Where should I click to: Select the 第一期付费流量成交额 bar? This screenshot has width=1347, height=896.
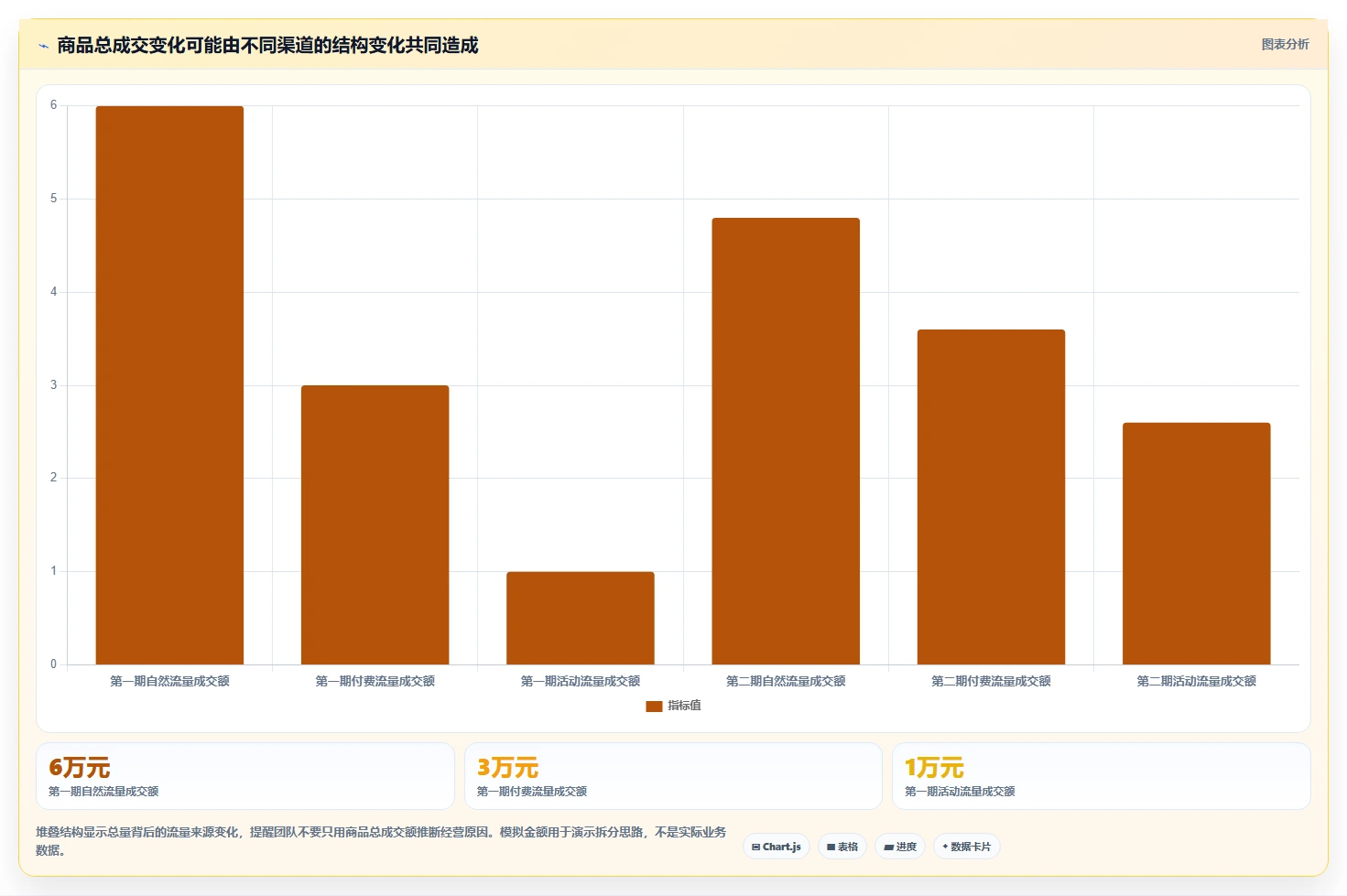(x=375, y=525)
